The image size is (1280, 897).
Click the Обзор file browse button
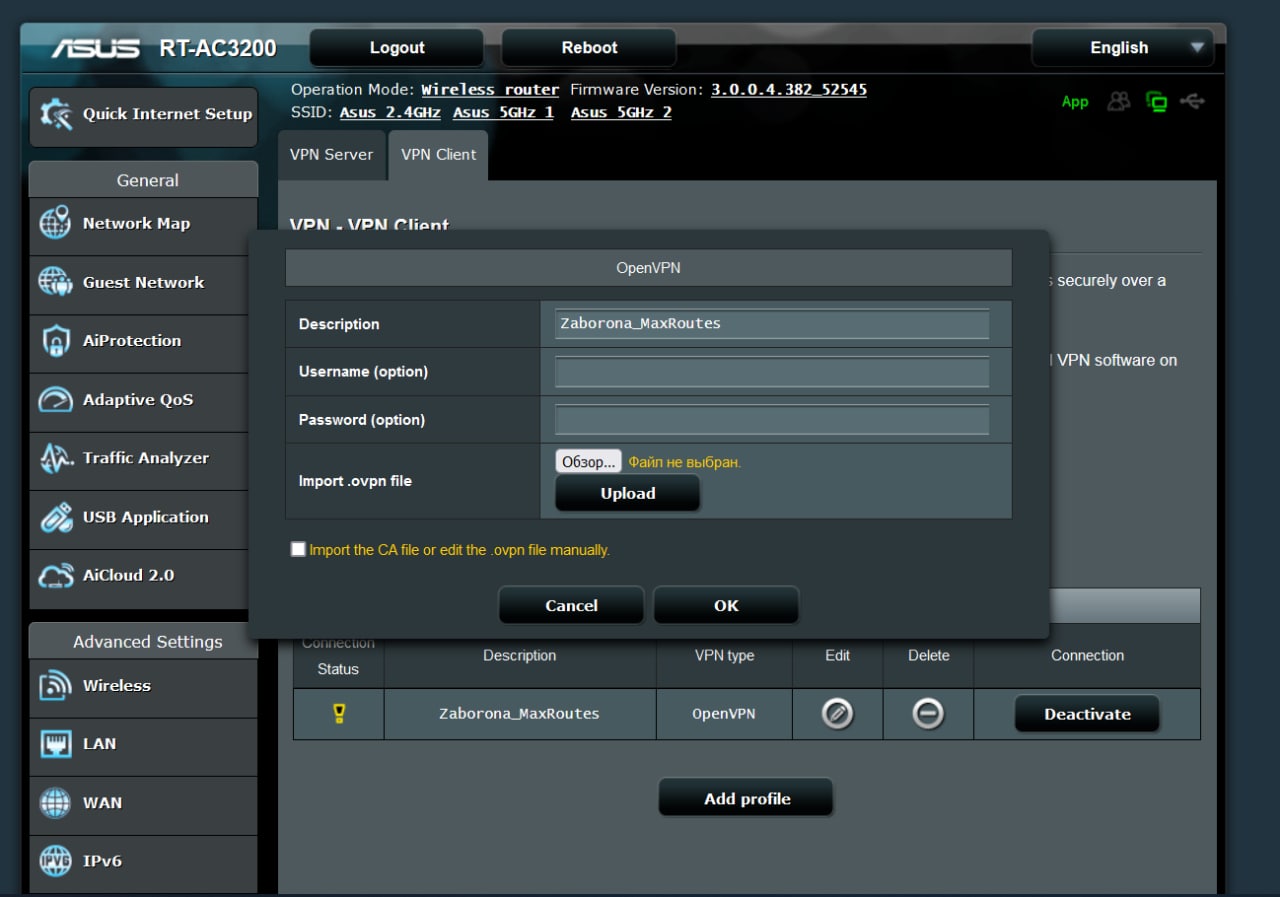click(x=588, y=461)
